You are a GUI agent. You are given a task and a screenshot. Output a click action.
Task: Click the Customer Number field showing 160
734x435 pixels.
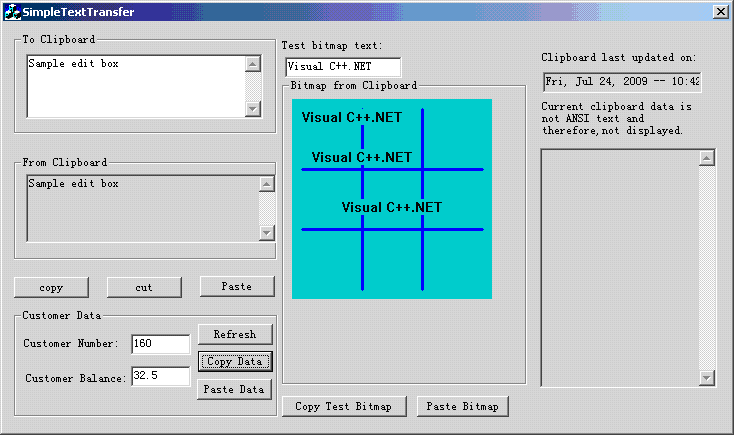[161, 344]
